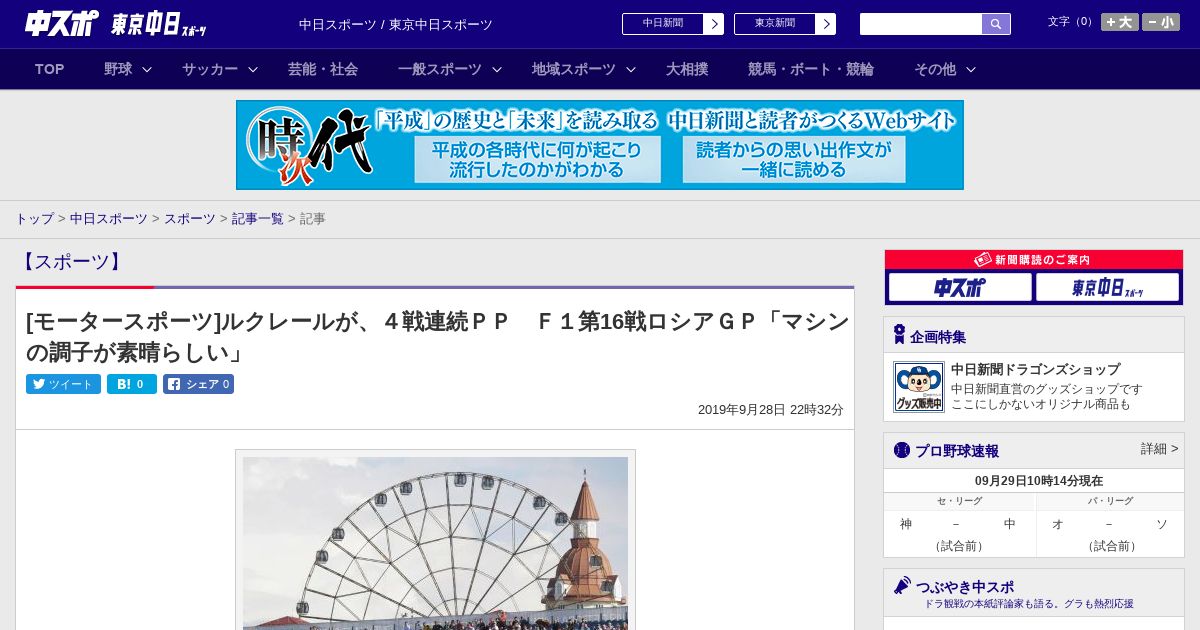
Task: Tweet the article via ツイート button
Action: (x=63, y=384)
